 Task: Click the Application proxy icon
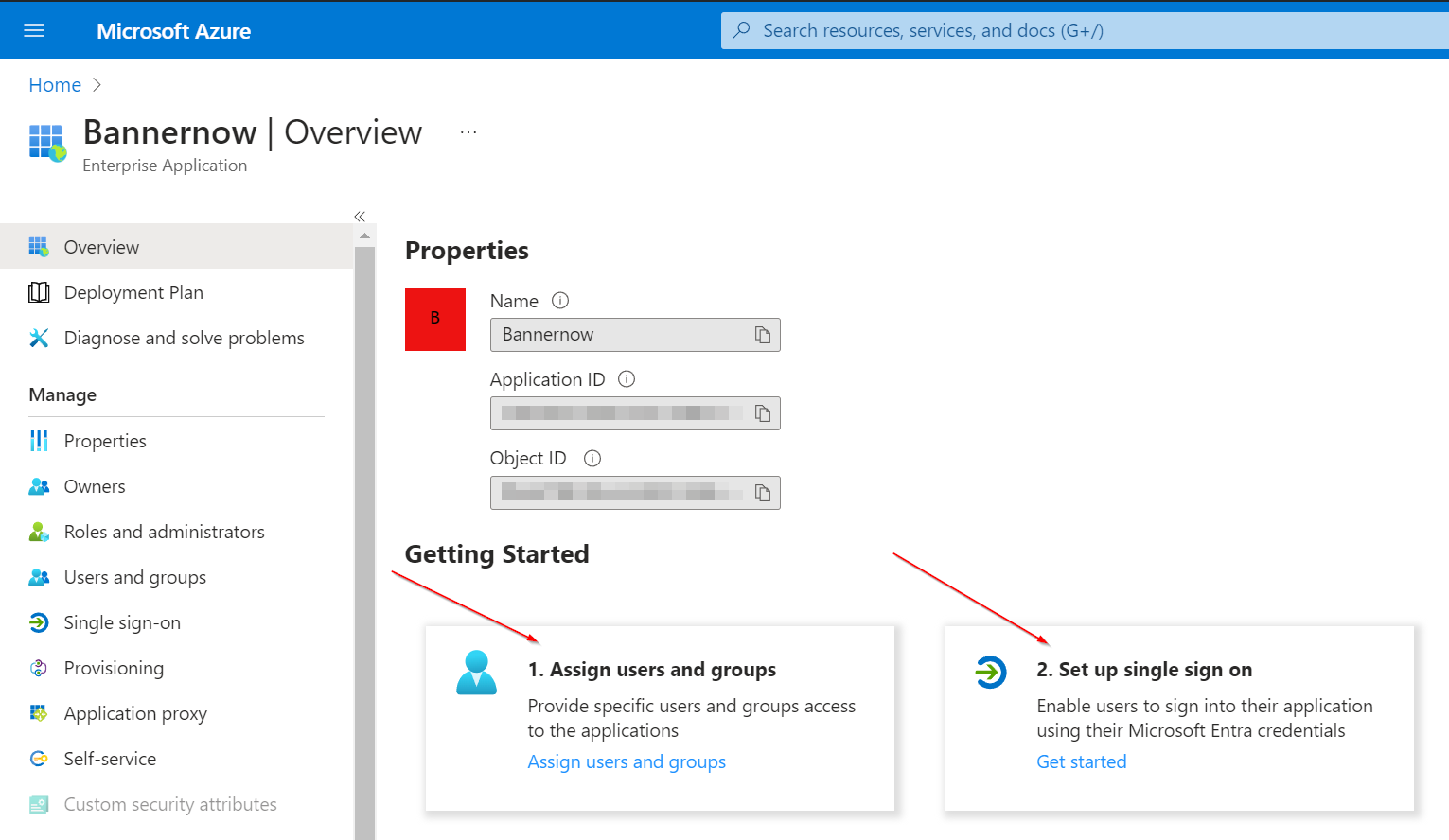pyautogui.click(x=39, y=713)
